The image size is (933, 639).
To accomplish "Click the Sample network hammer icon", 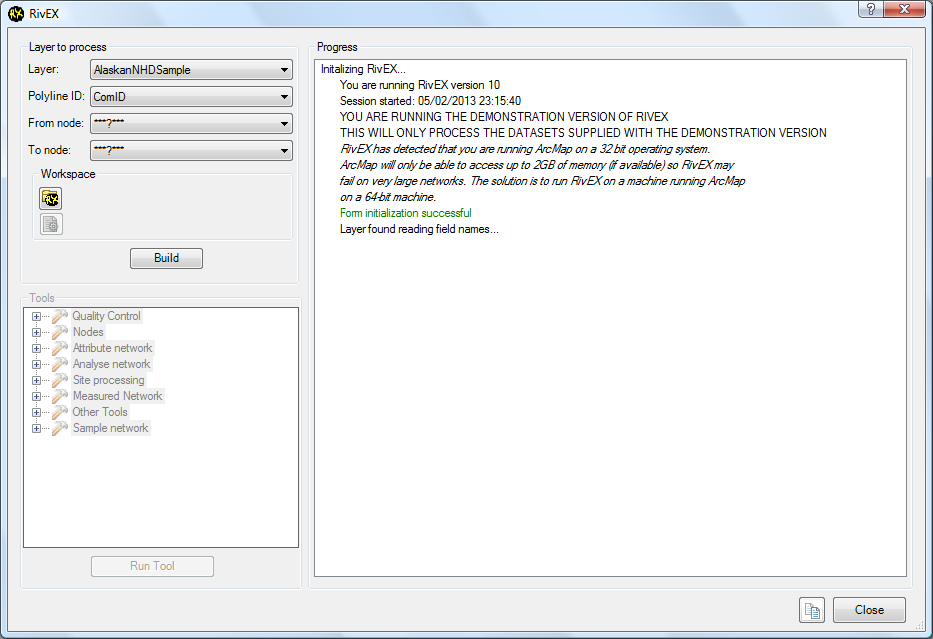I will 60,428.
